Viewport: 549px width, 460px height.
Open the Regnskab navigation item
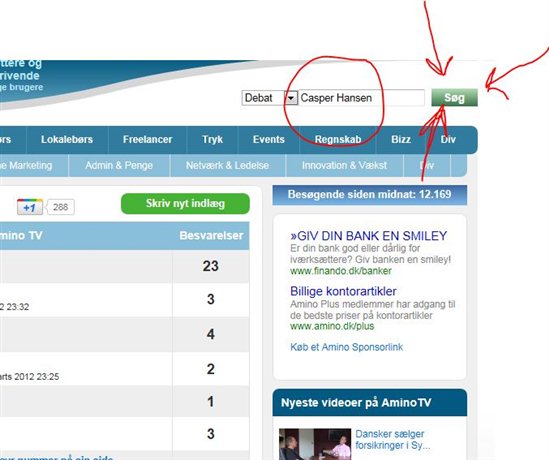click(338, 139)
